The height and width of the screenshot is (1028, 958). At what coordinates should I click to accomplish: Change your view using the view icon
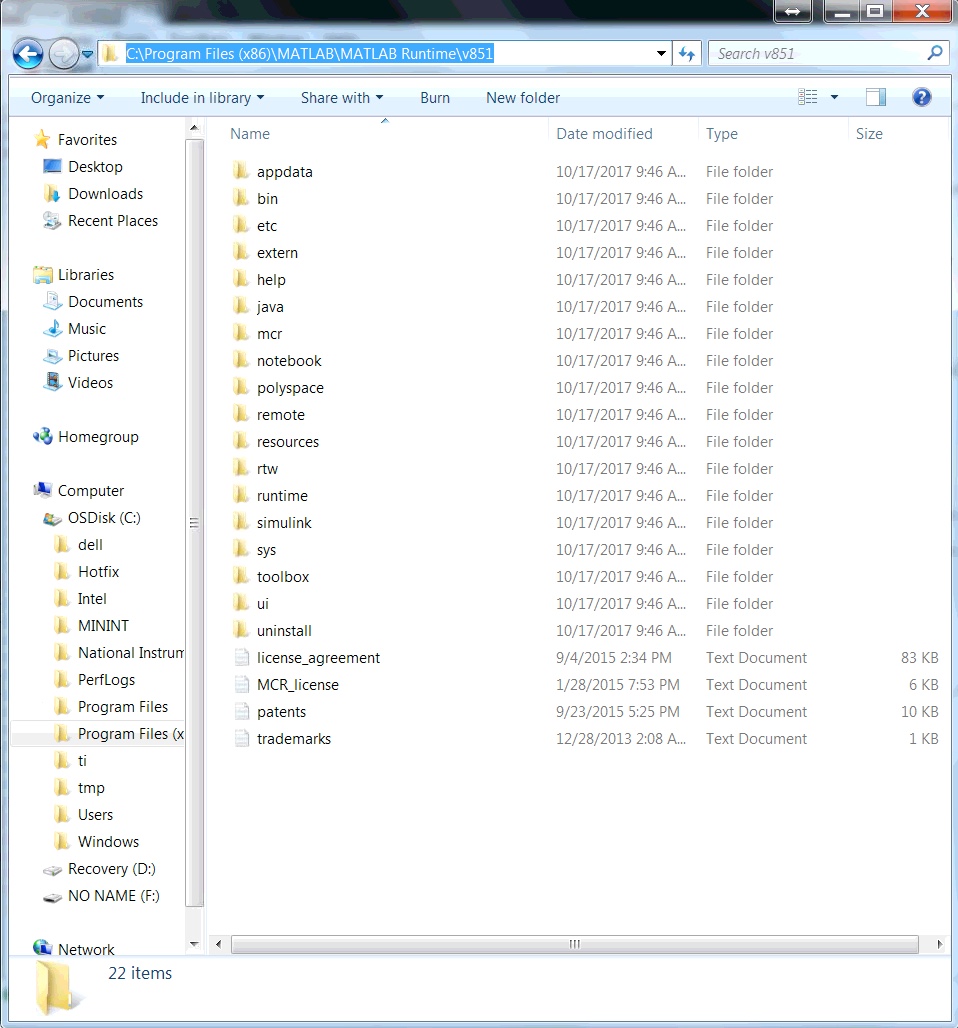808,97
